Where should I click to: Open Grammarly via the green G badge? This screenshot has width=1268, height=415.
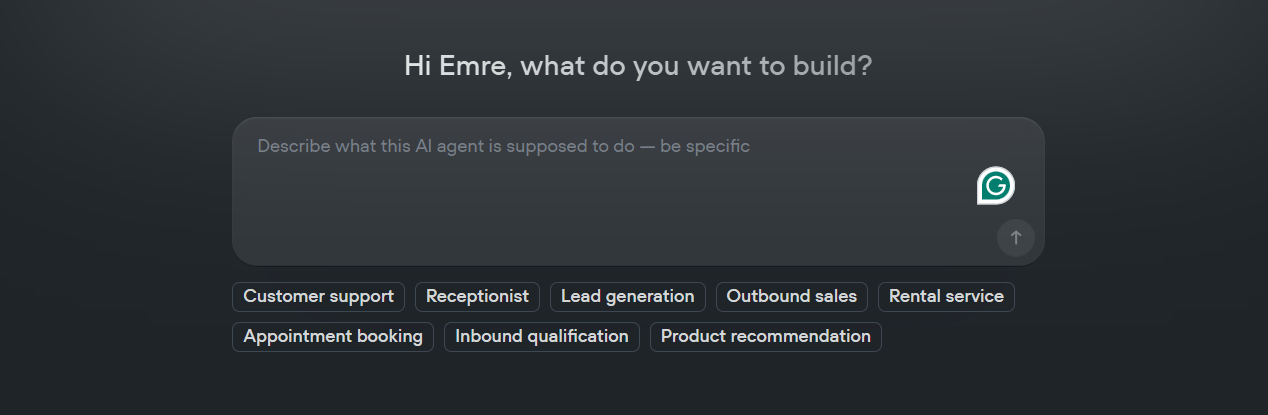tap(995, 186)
